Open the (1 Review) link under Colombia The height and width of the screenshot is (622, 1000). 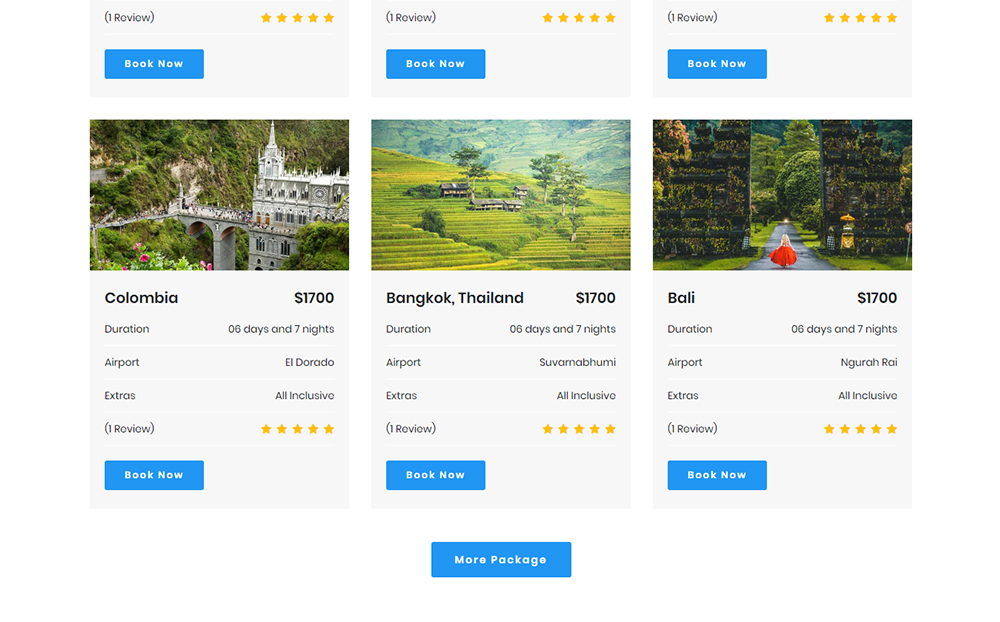[129, 429]
